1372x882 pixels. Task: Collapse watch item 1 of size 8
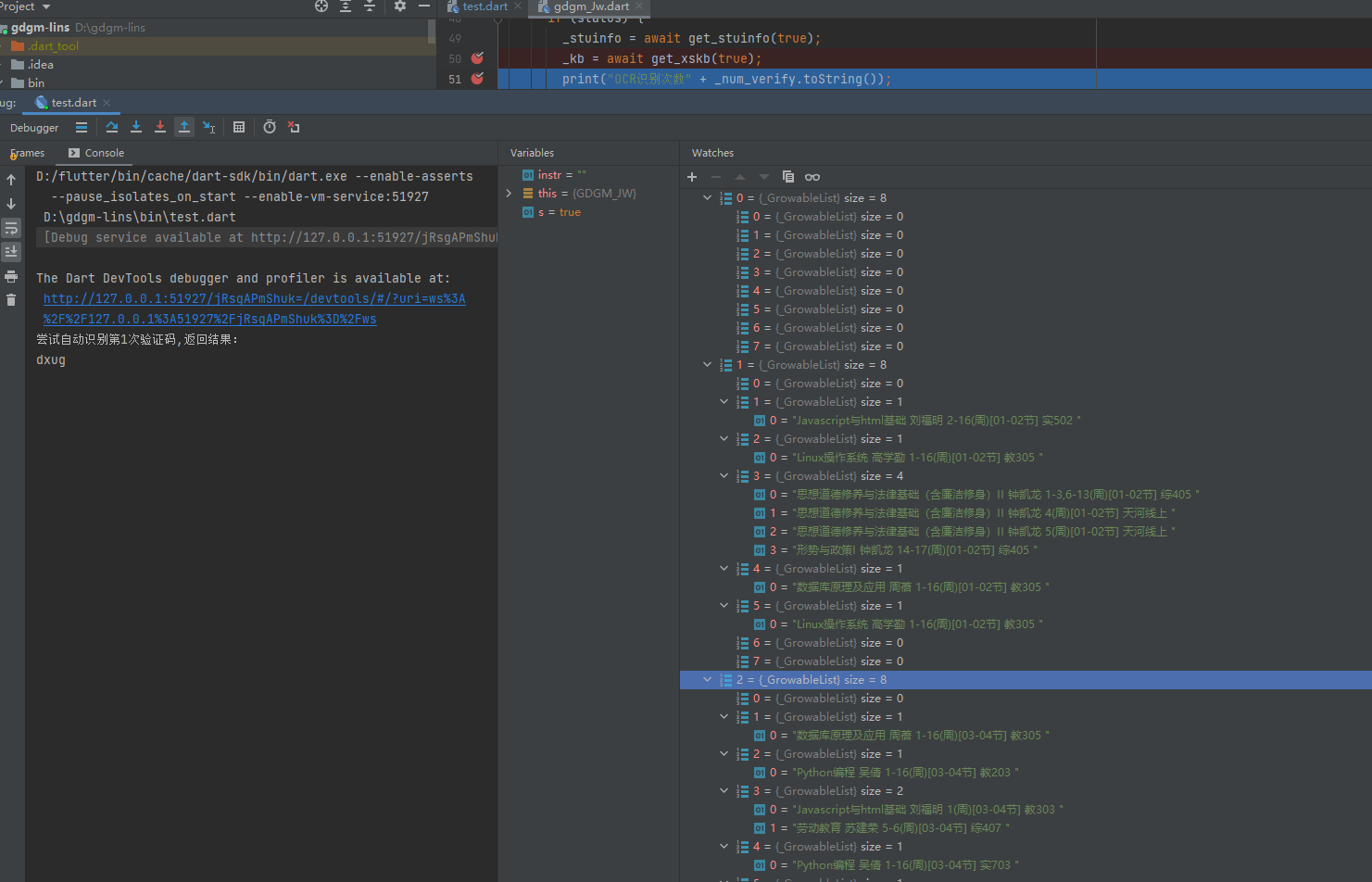tap(708, 365)
